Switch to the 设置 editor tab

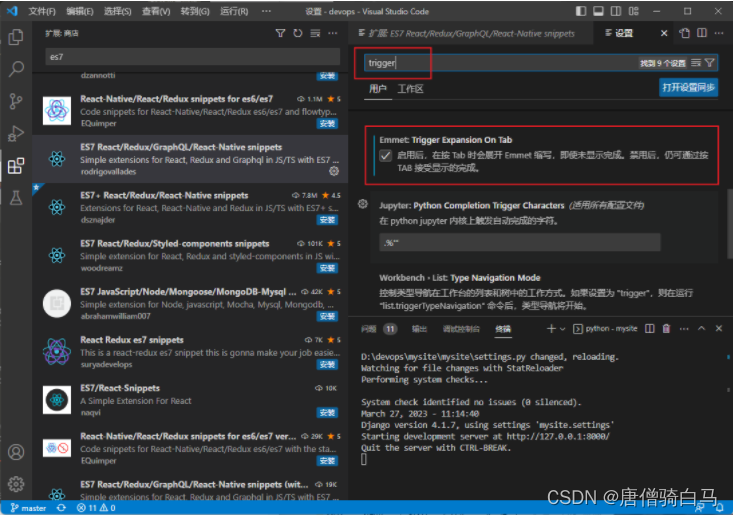click(624, 33)
